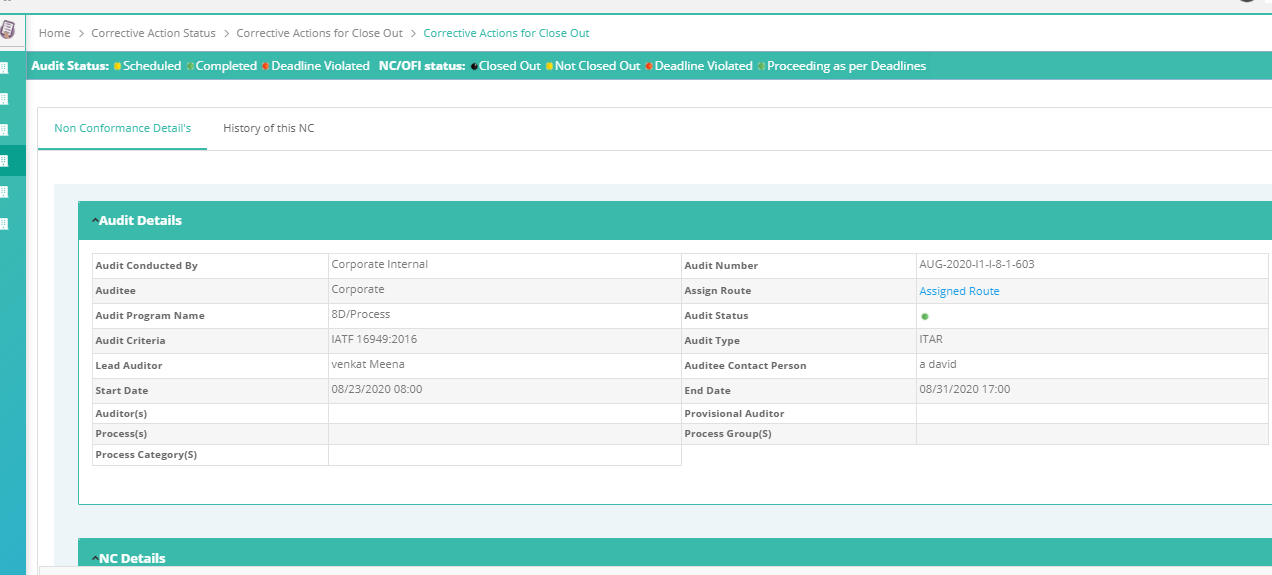1272x575 pixels.
Task: Collapse the NC Details section
Action: pos(129,558)
